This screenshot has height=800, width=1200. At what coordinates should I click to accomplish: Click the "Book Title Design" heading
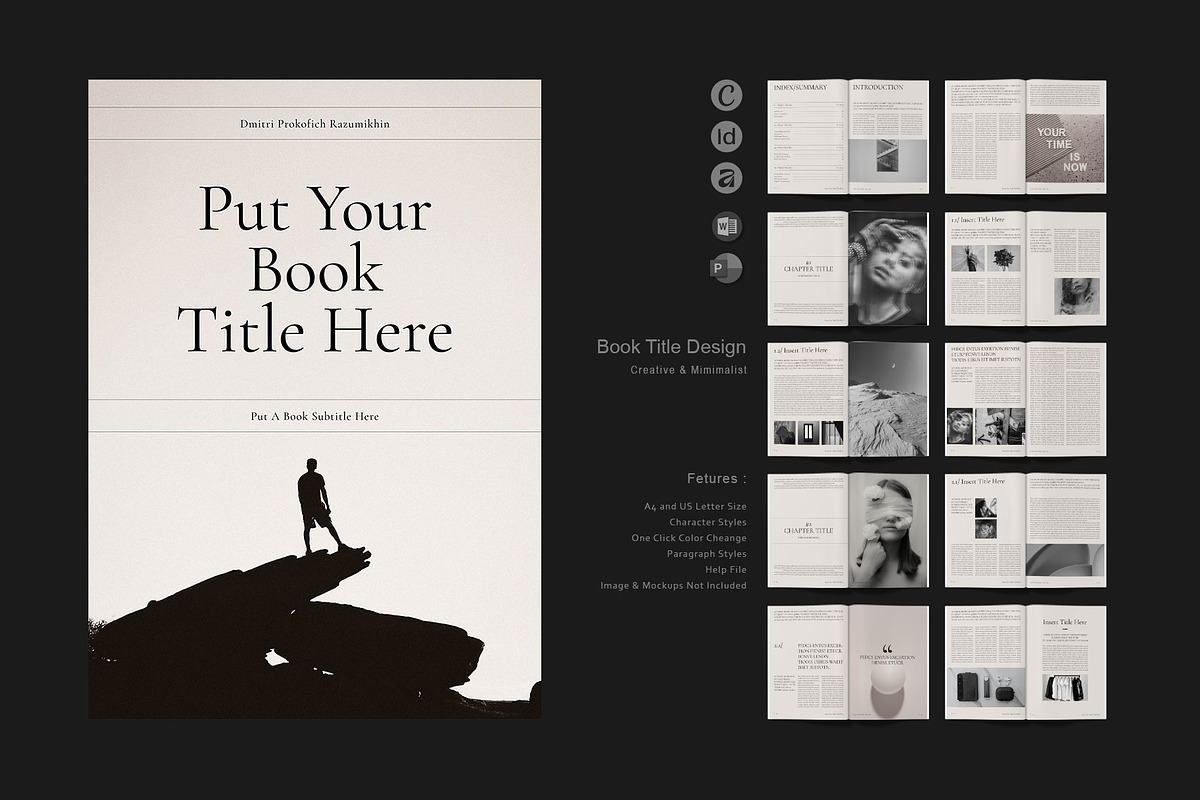point(671,348)
